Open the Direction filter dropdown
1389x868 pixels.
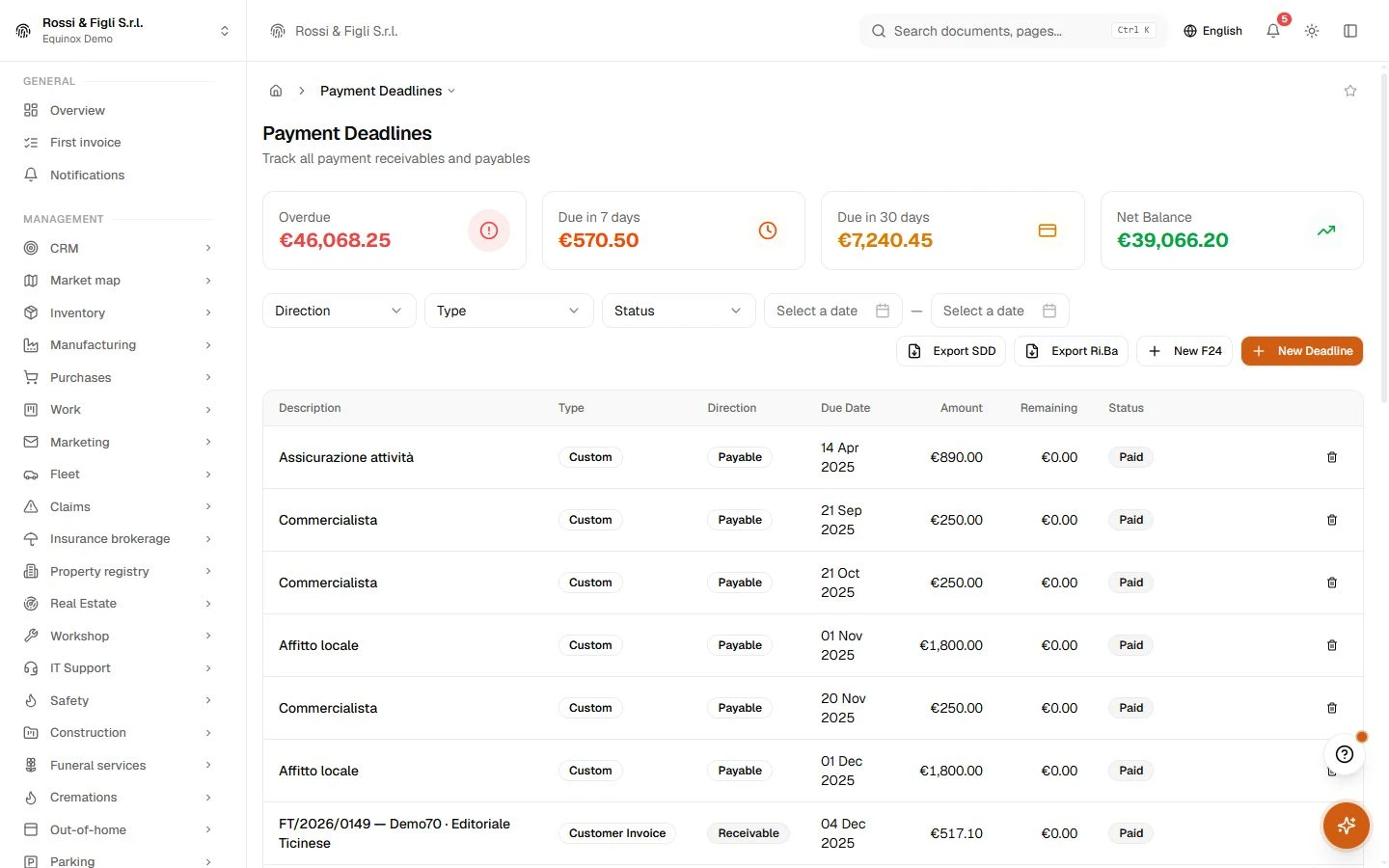click(x=340, y=311)
